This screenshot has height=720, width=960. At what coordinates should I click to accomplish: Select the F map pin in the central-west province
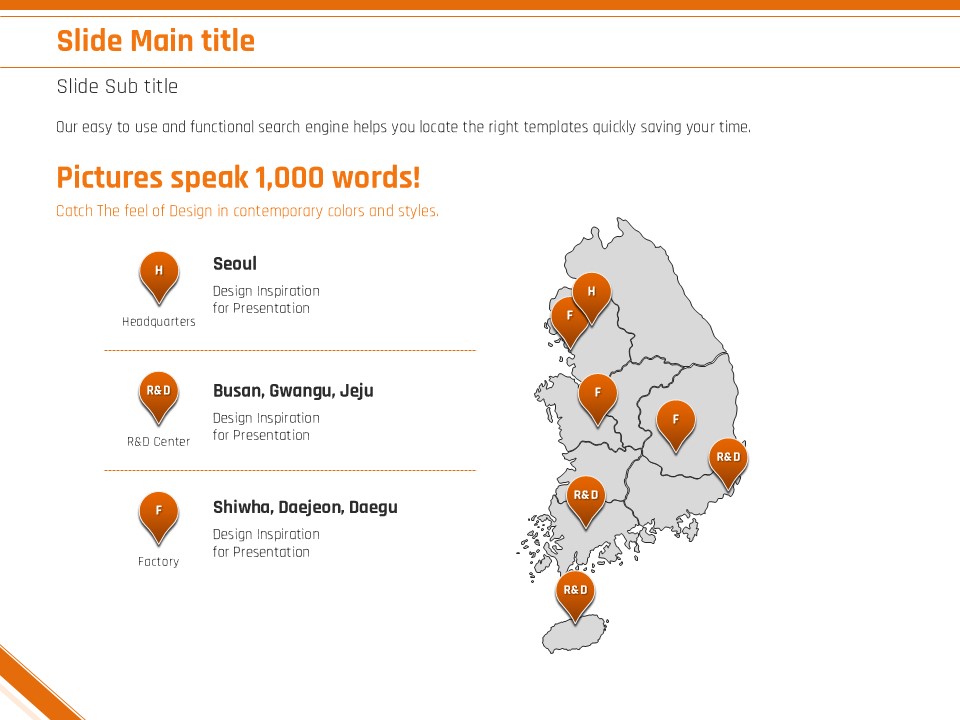click(598, 394)
